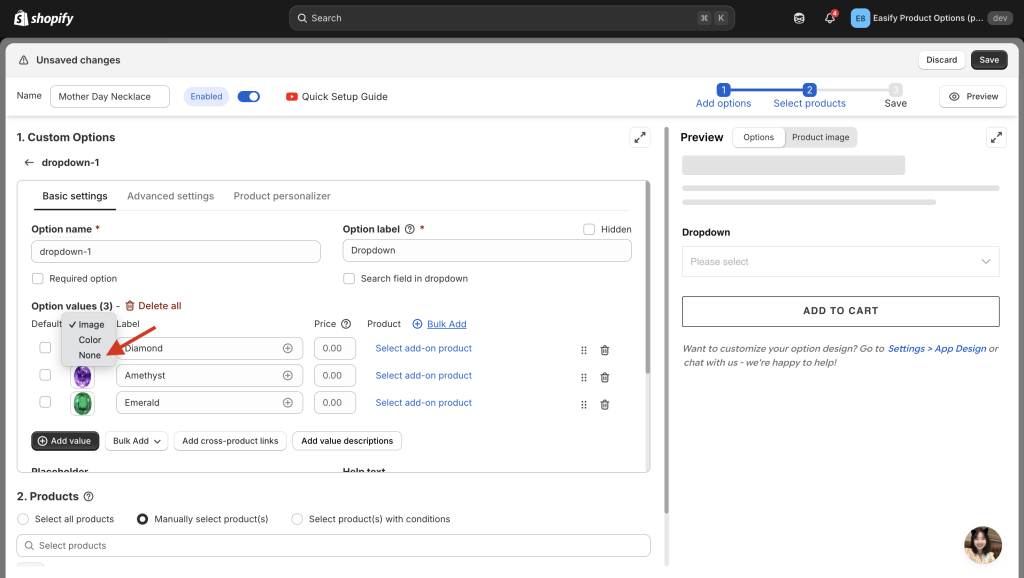Image resolution: width=1024 pixels, height=578 pixels.
Task: Open the Bulk Add dropdown button
Action: click(136, 441)
